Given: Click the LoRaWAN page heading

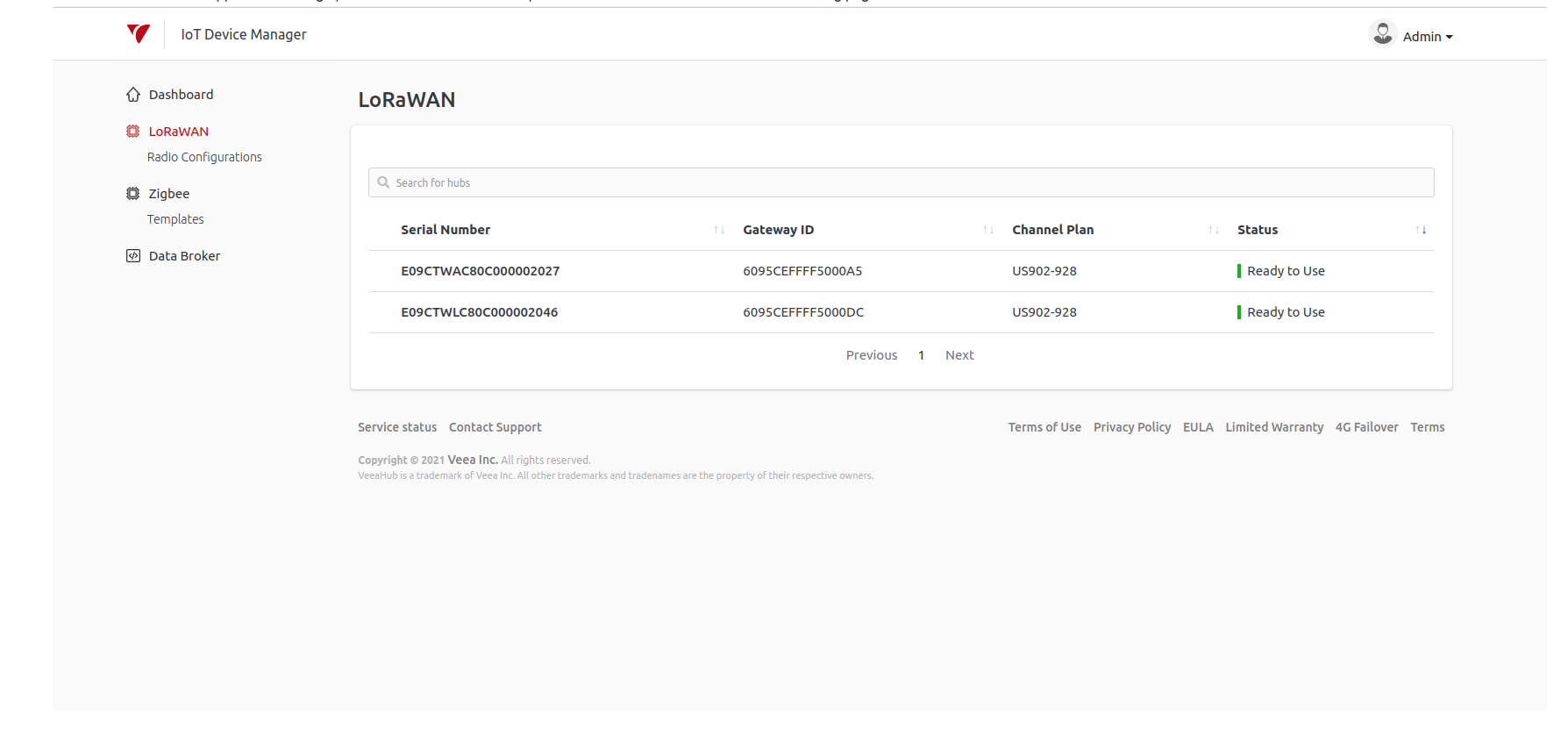Looking at the screenshot, I should [x=407, y=100].
